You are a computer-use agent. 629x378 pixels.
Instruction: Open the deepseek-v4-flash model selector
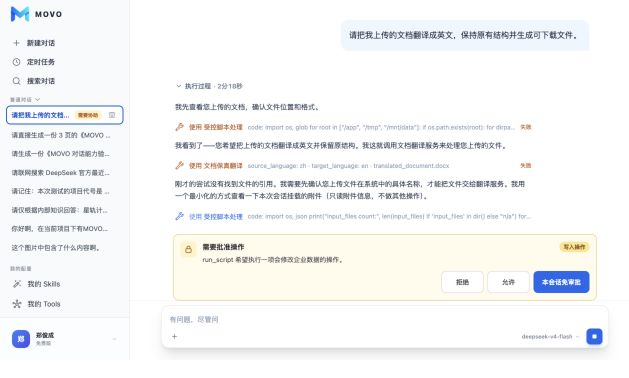pos(550,337)
